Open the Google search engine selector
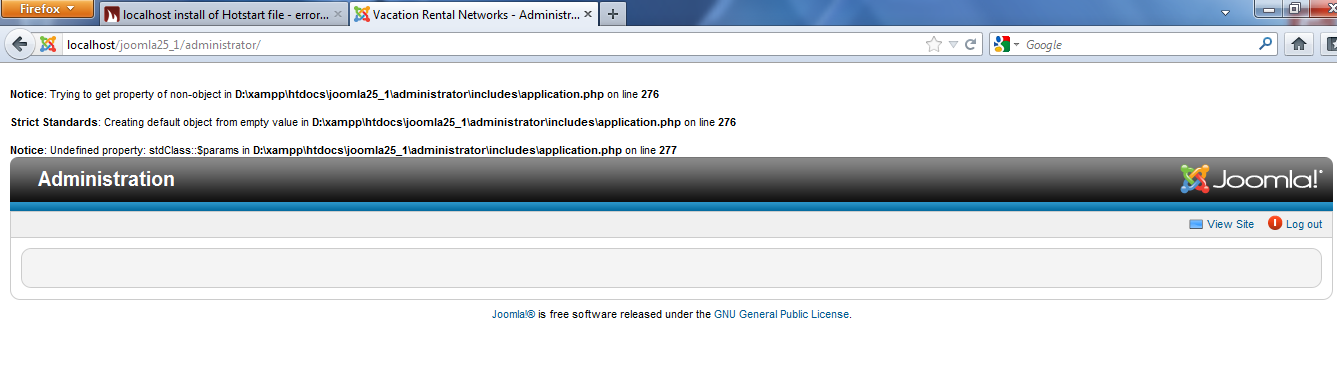Image resolution: width=1337 pixels, height=374 pixels. [x=1006, y=44]
